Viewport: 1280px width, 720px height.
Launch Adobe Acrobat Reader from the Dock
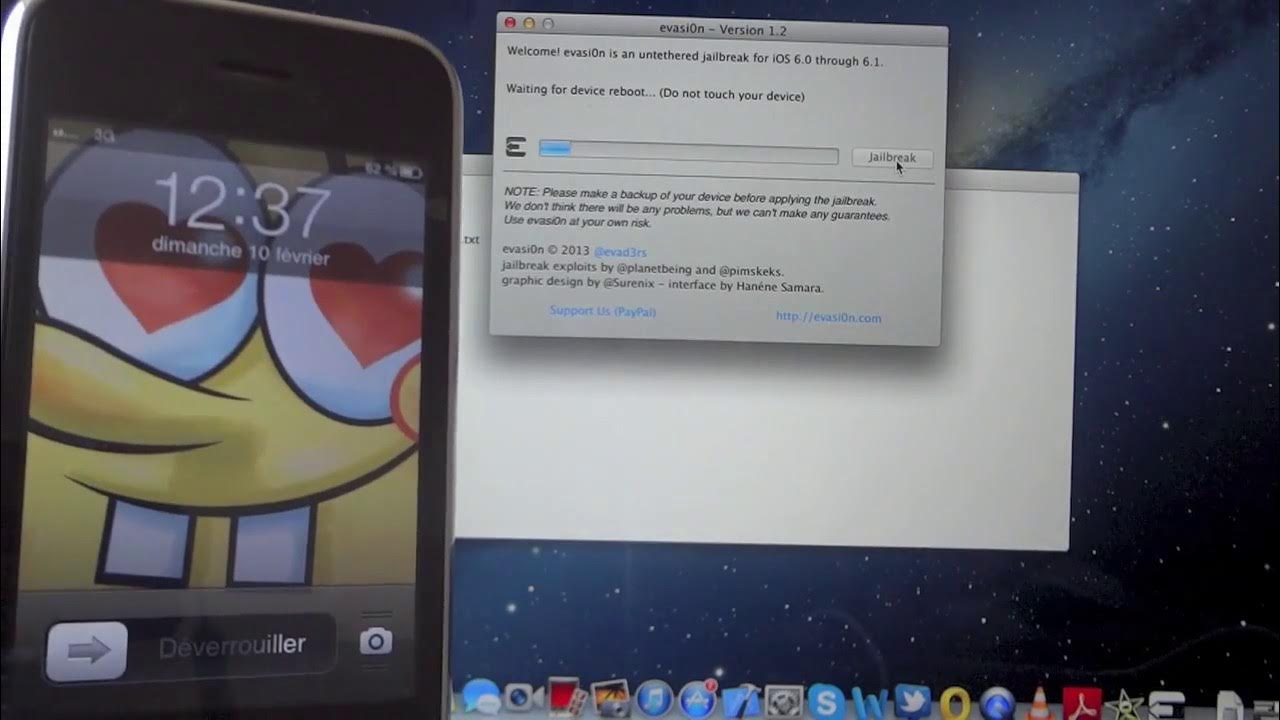point(1083,703)
